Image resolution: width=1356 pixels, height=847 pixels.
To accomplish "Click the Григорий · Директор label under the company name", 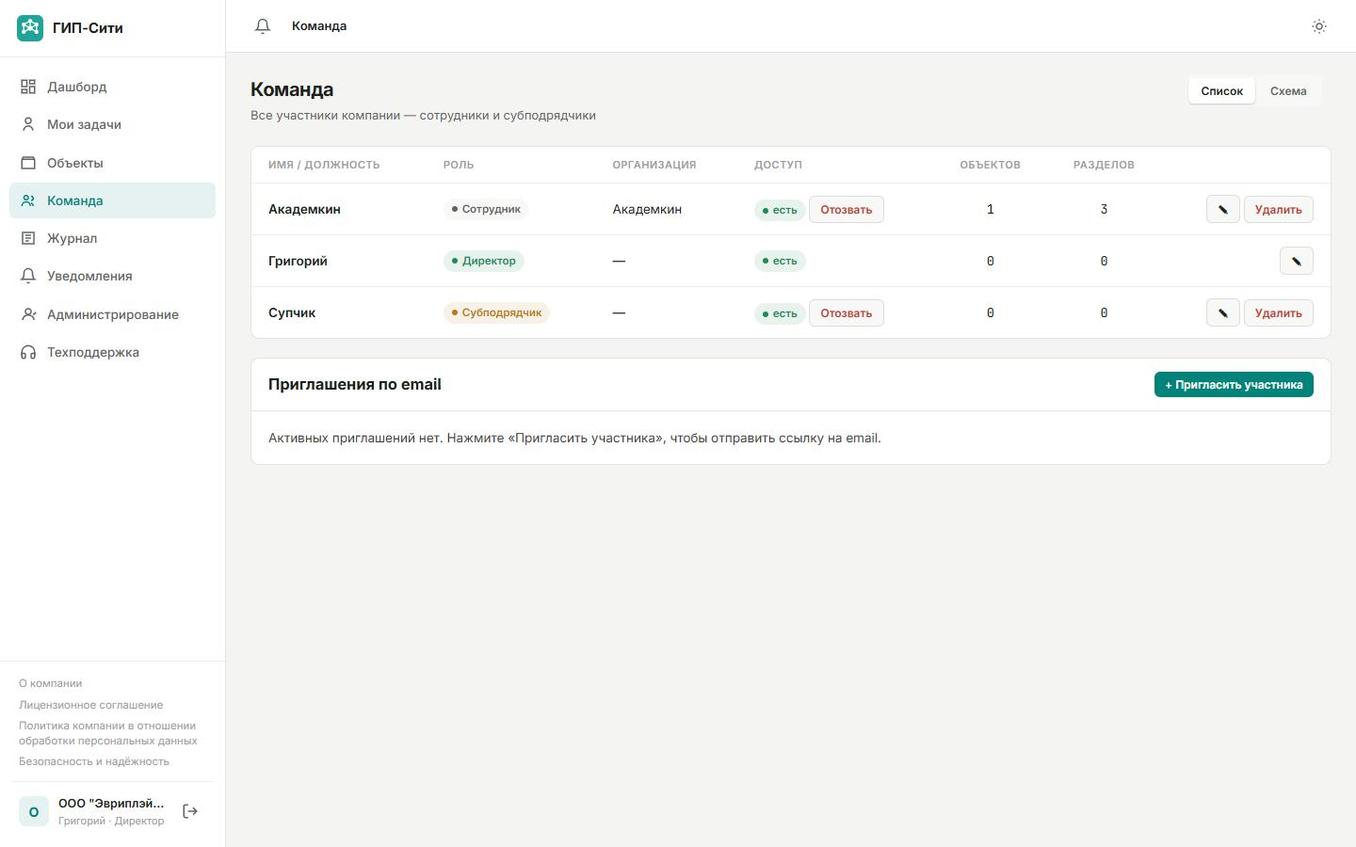I will (111, 821).
